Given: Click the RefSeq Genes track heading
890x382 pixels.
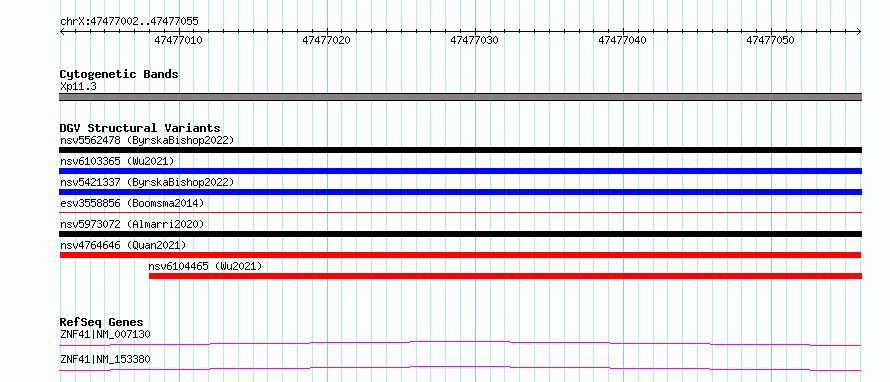Looking at the screenshot, I should [x=101, y=322].
